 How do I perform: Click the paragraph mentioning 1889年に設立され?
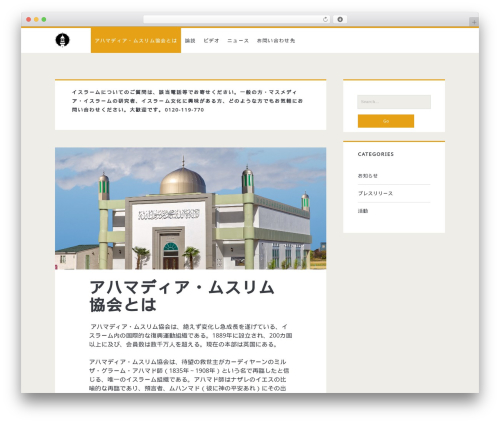point(191,335)
